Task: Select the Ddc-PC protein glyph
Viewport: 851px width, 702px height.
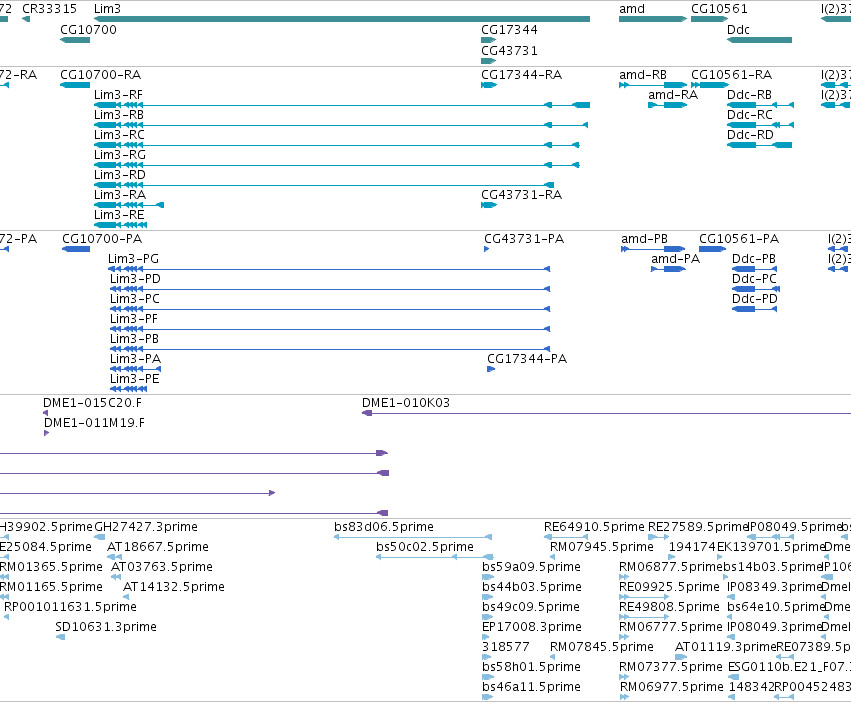Action: point(756,289)
